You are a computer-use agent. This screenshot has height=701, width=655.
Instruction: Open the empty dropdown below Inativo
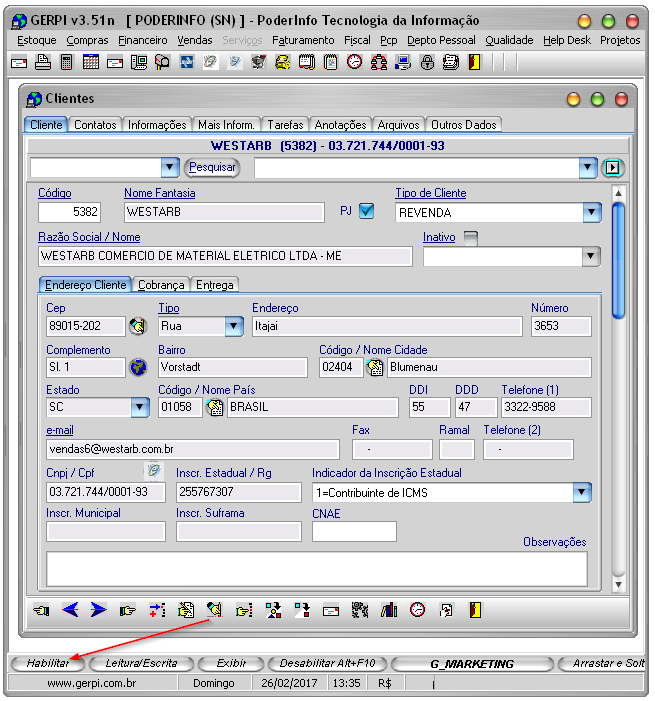click(x=591, y=256)
